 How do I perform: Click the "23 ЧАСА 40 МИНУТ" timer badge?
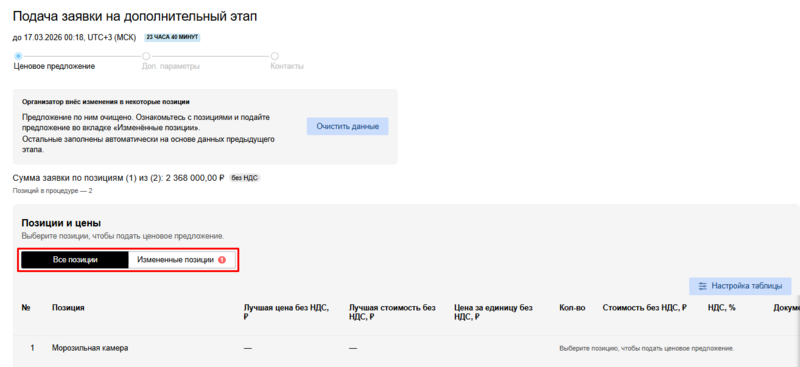tap(172, 37)
